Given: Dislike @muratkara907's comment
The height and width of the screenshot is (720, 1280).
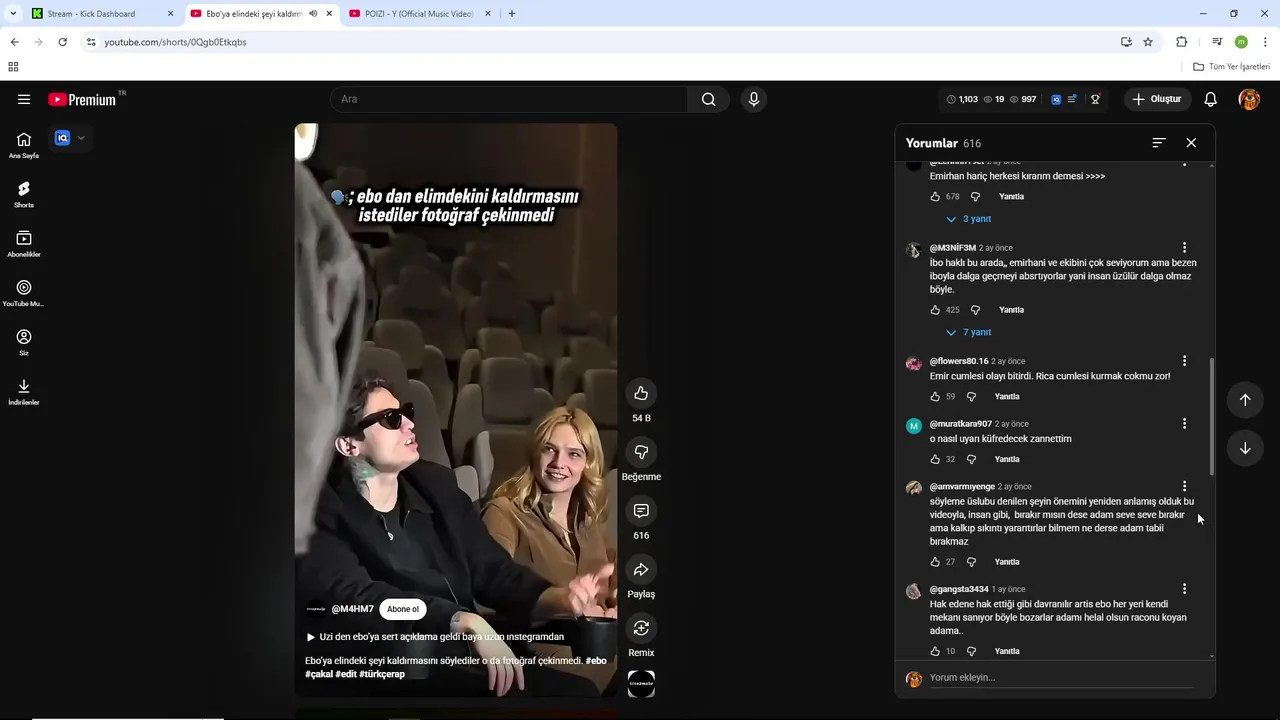Looking at the screenshot, I should coord(971,459).
